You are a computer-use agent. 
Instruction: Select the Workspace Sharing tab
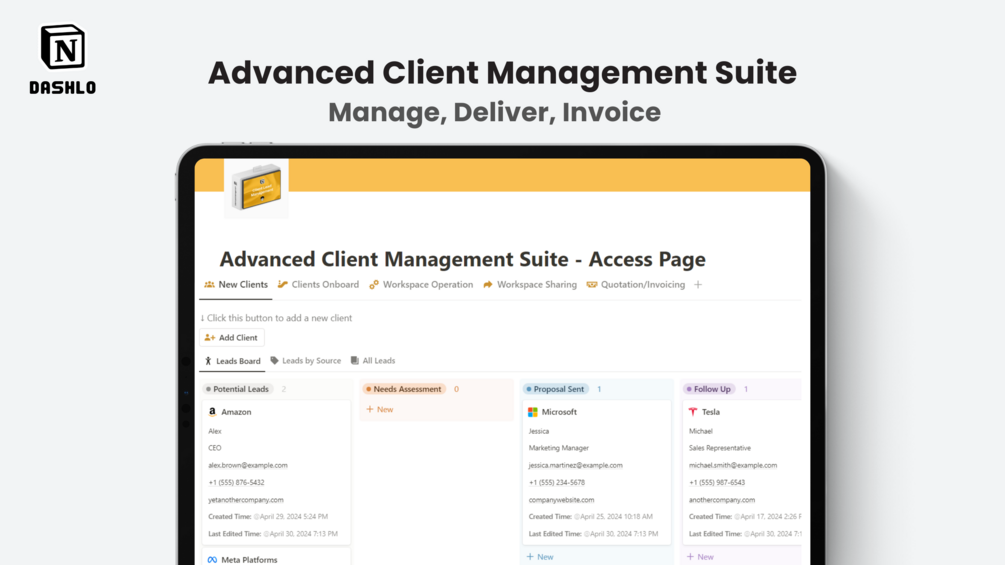pyautogui.click(x=530, y=284)
